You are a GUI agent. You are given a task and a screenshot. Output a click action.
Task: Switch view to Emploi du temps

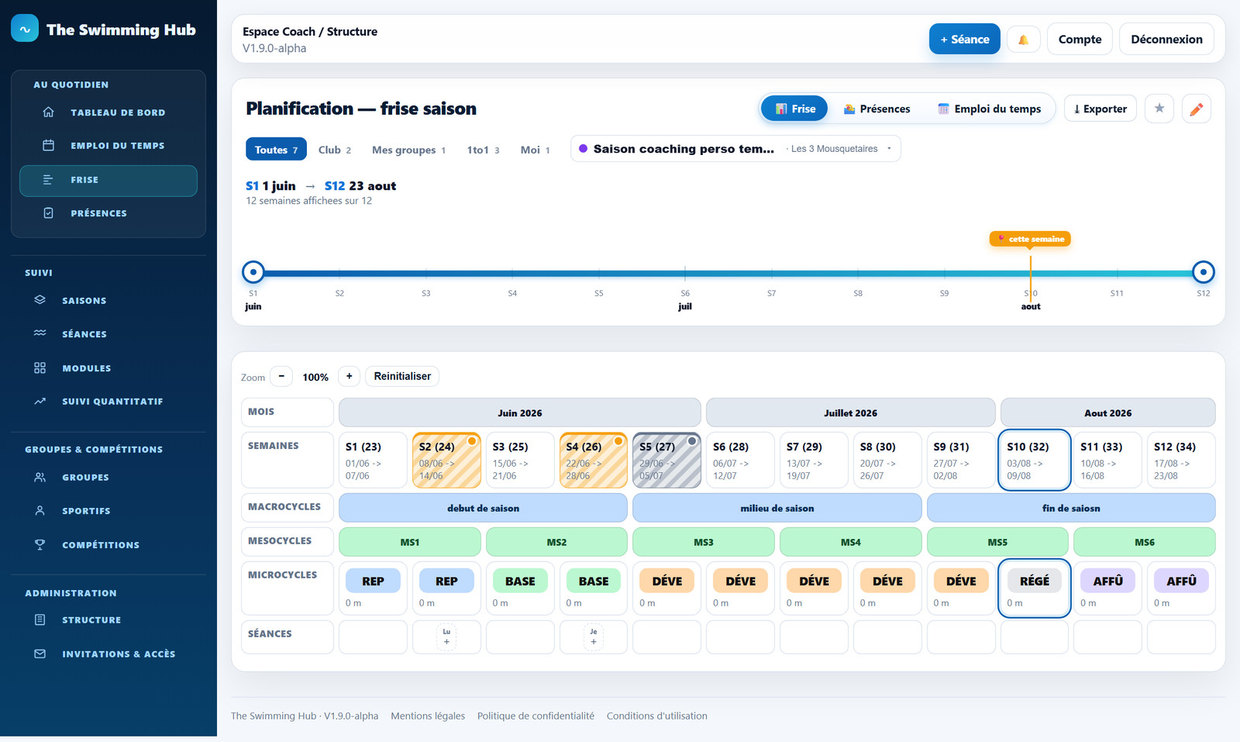(989, 109)
